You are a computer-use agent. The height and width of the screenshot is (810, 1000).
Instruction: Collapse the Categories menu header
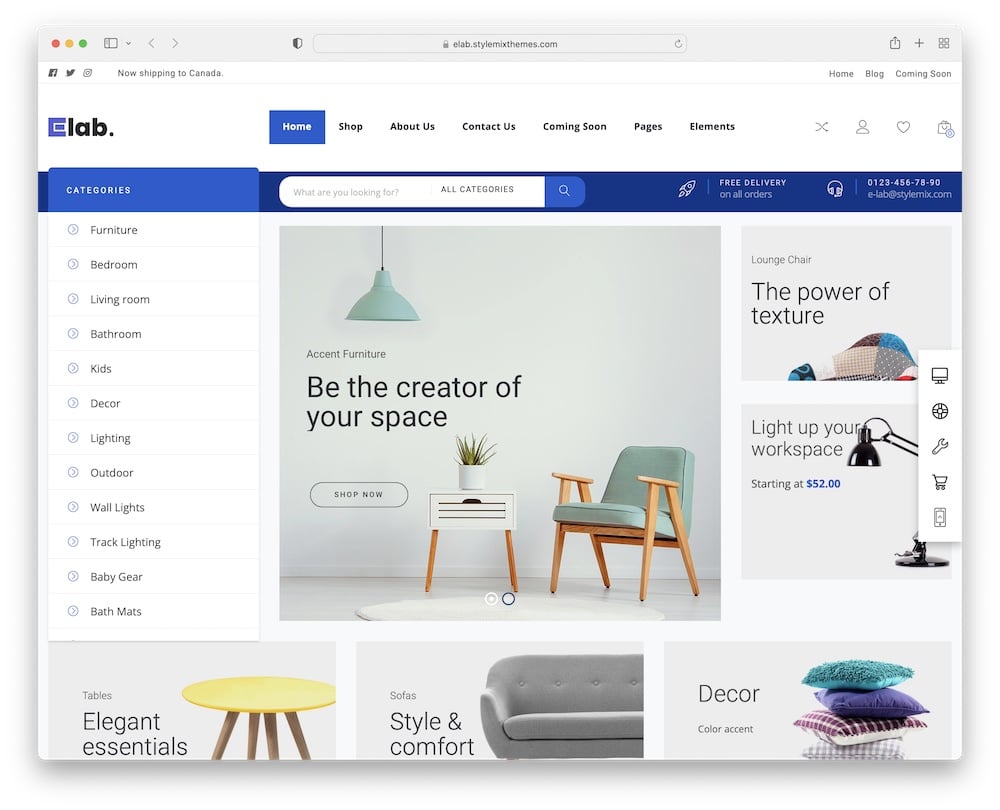154,190
